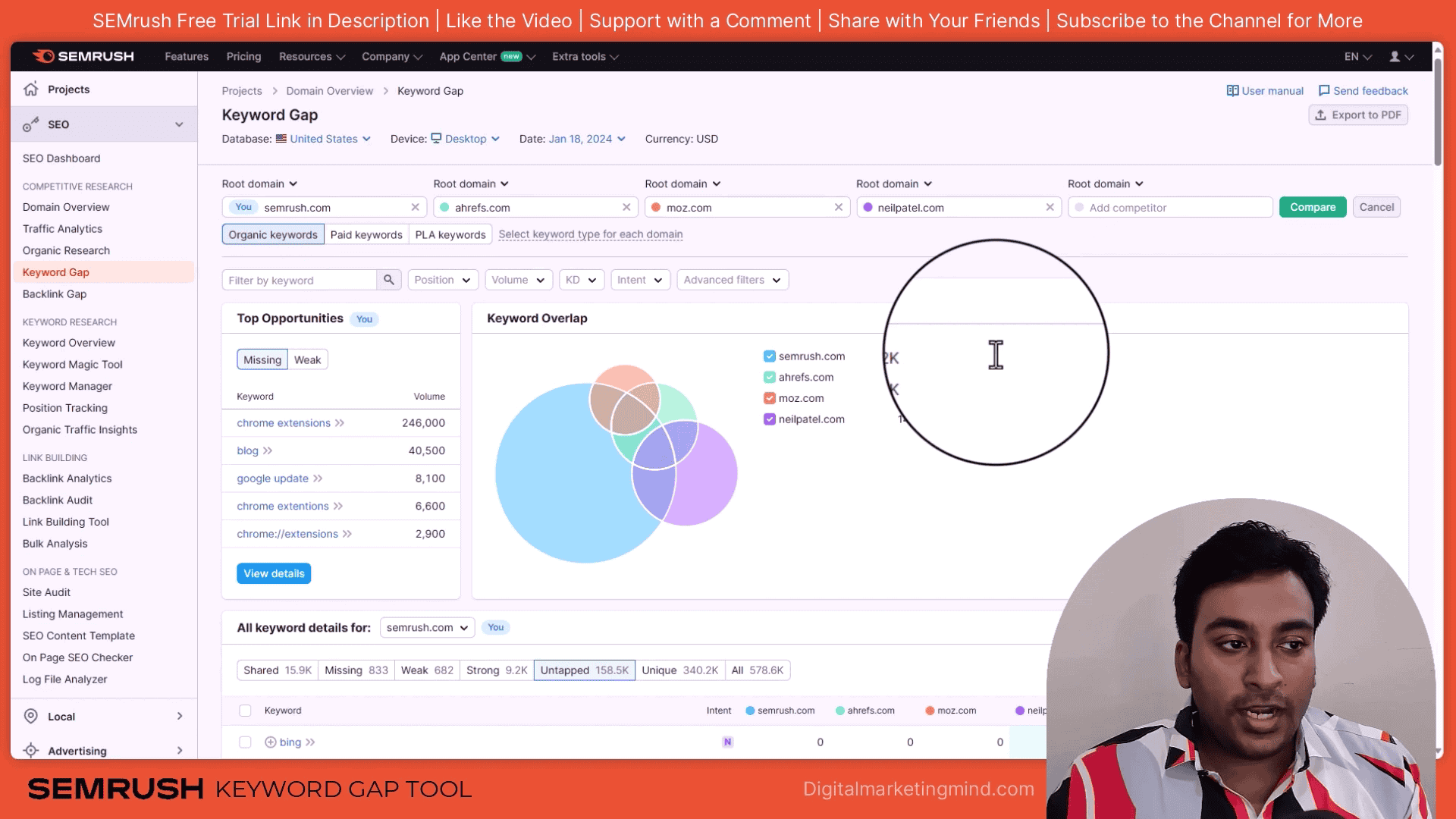
Task: Click the Projects home icon
Action: [30, 89]
